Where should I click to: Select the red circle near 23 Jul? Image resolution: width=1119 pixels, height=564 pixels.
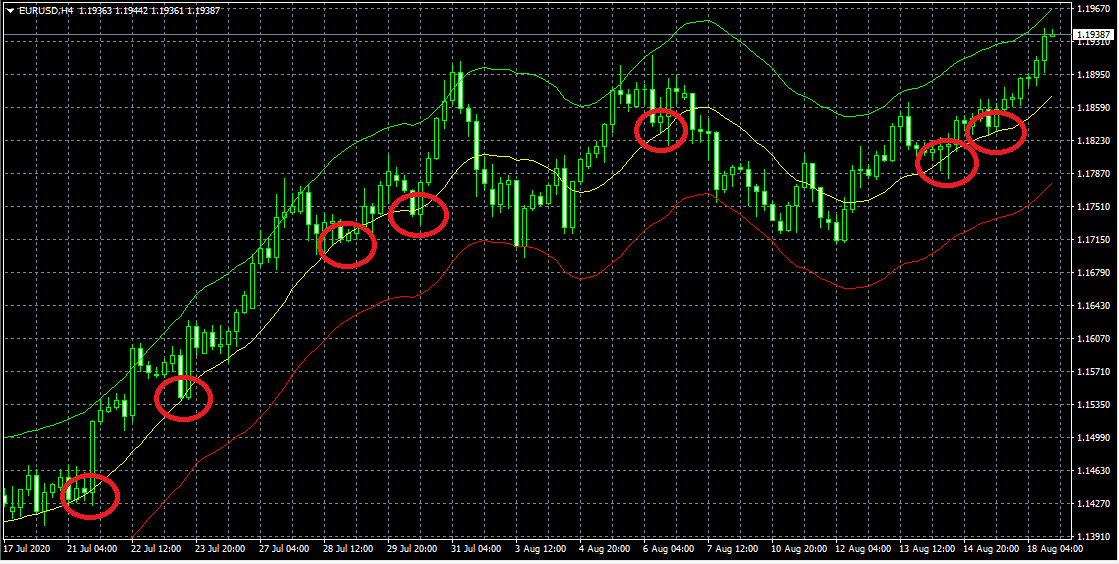click(184, 398)
